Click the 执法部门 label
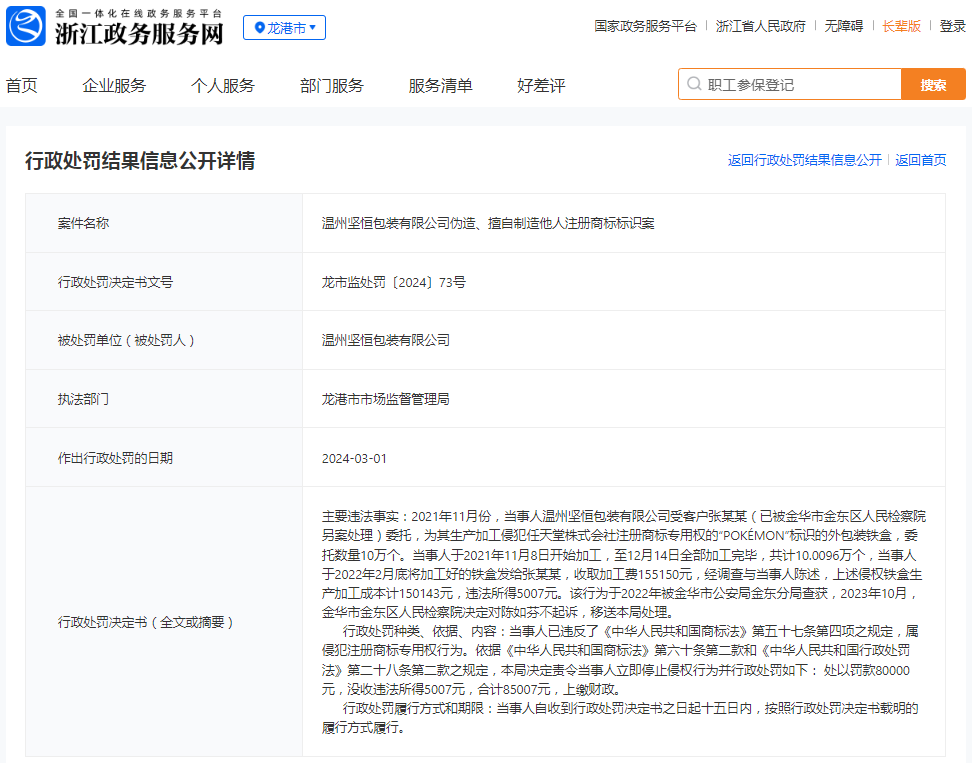 pos(83,399)
